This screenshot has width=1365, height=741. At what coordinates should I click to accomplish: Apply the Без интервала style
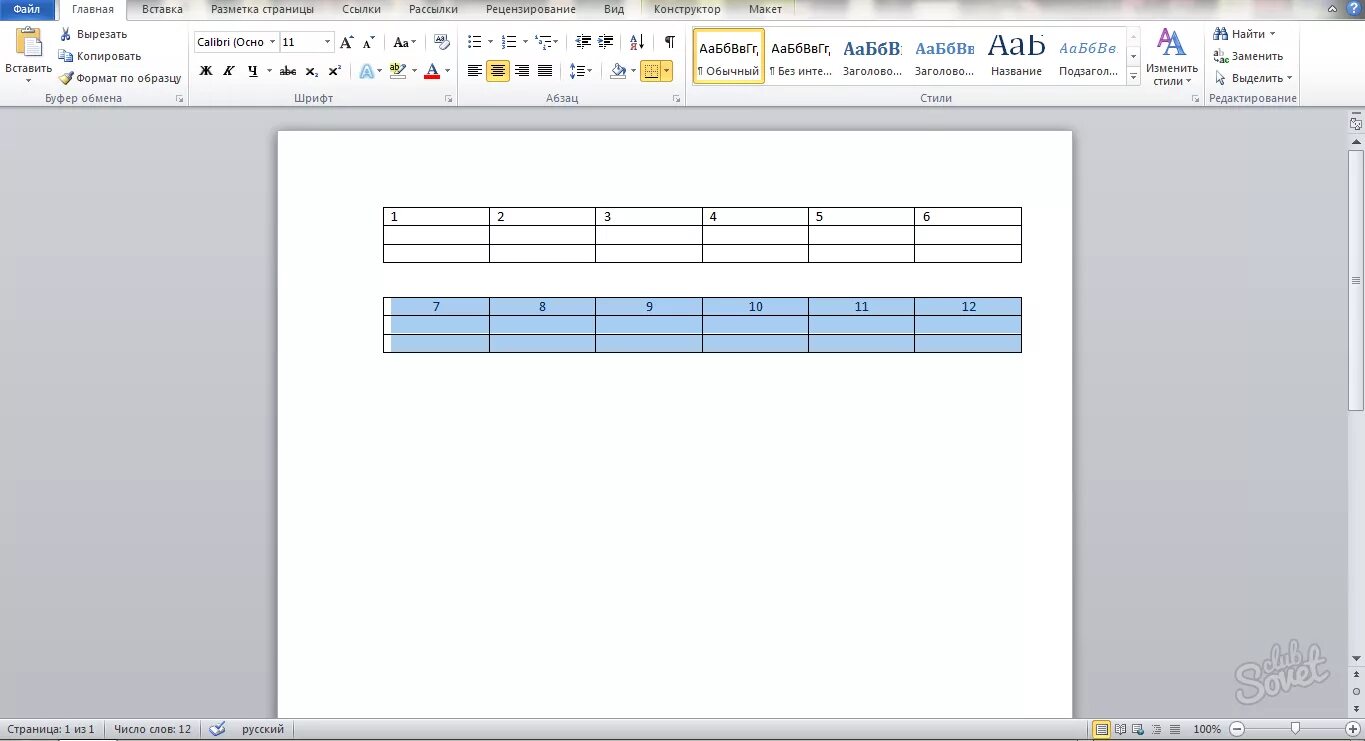coord(800,56)
